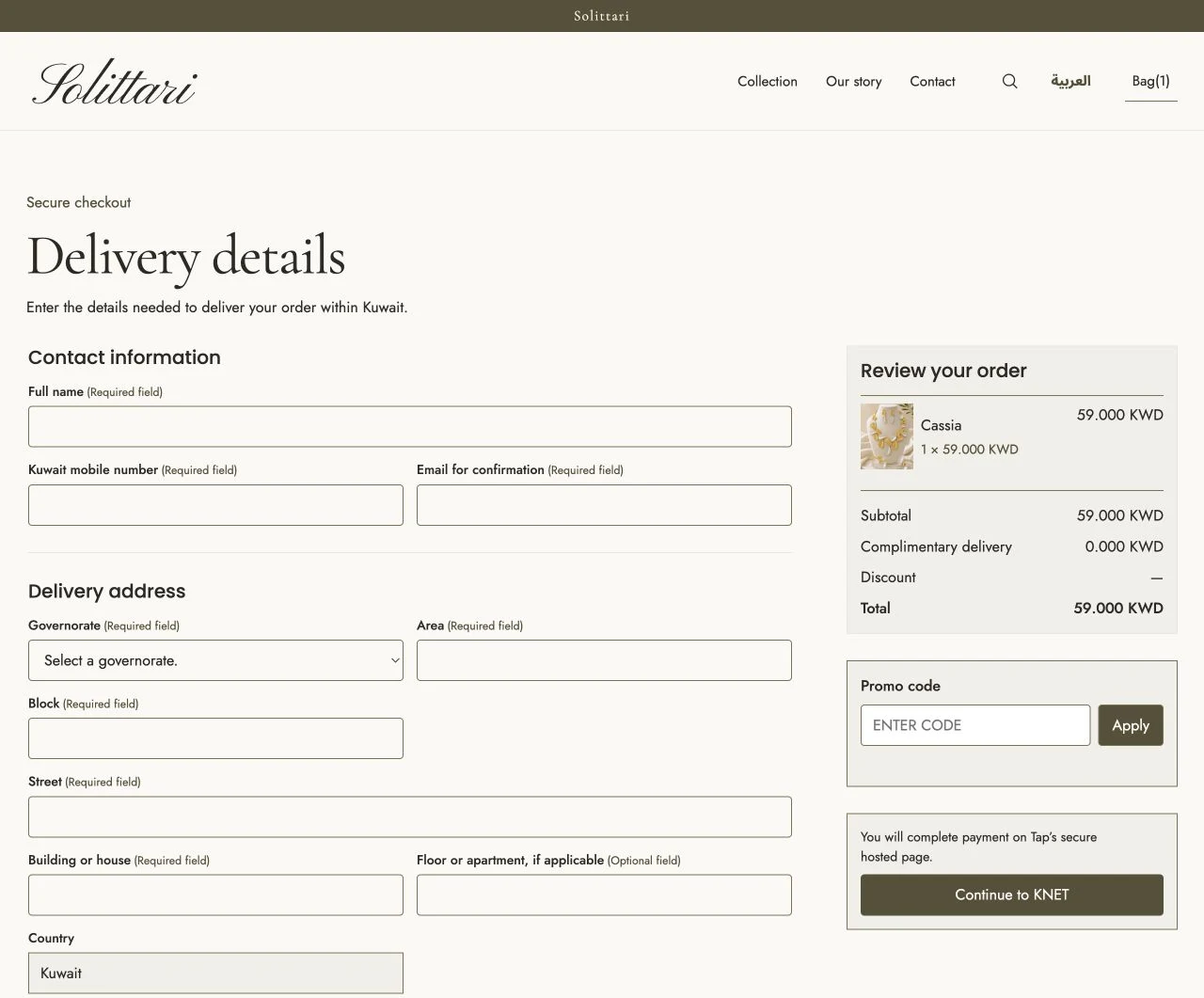Continue to KNET payment
This screenshot has height=998, width=1204.
1011,895
